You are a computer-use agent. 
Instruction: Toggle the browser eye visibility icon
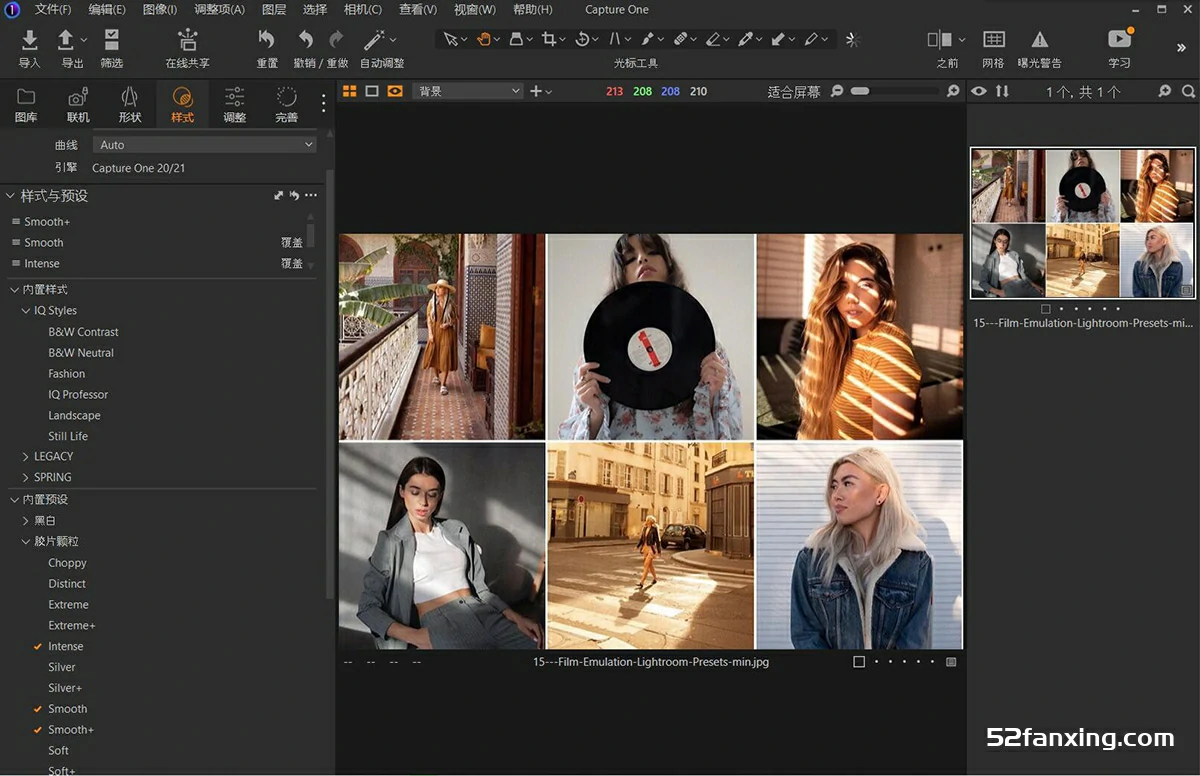tap(979, 91)
